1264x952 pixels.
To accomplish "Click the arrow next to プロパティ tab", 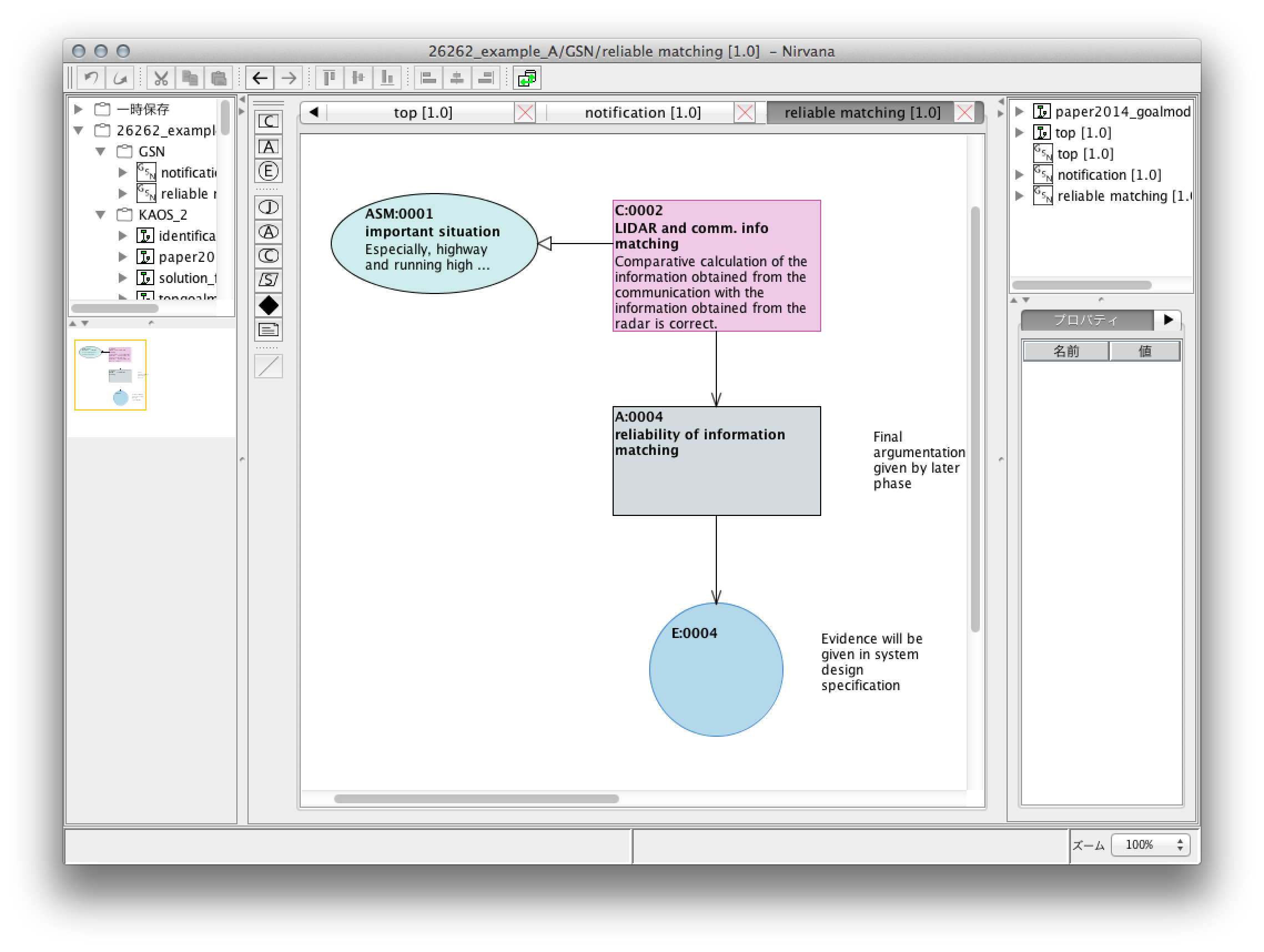I will point(1168,320).
